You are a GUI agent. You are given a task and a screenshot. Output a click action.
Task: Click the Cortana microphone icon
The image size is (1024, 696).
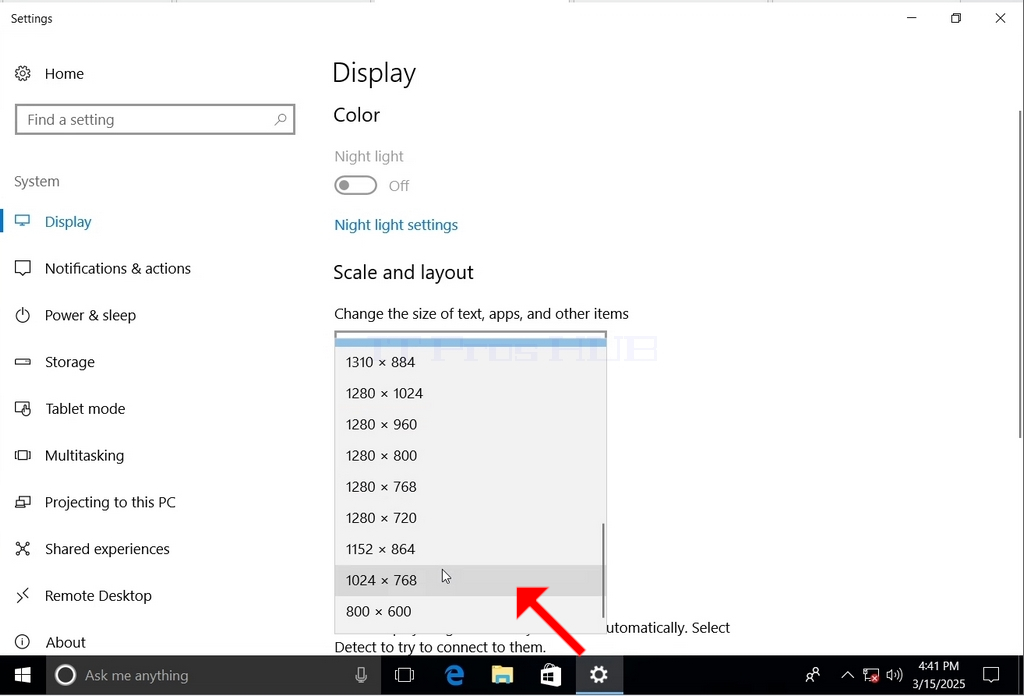pos(360,675)
